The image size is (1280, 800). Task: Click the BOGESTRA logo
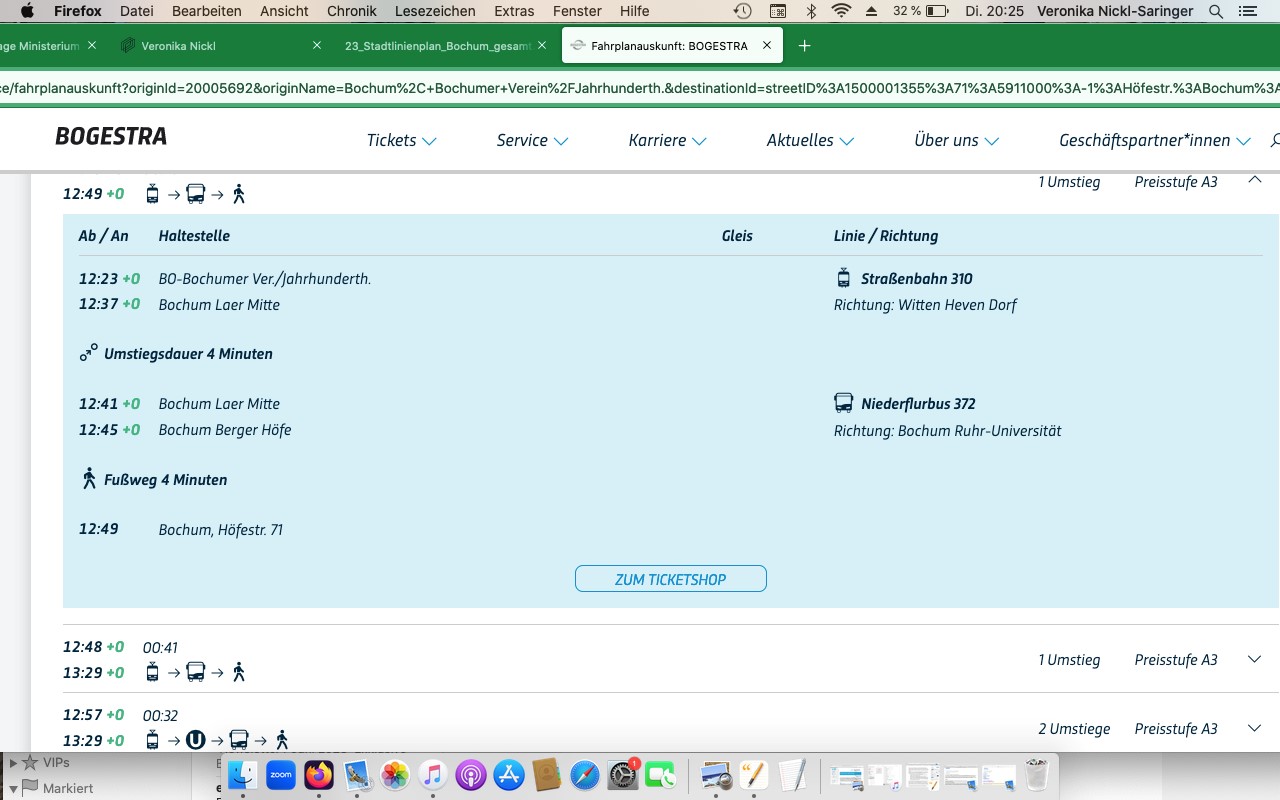(111, 137)
